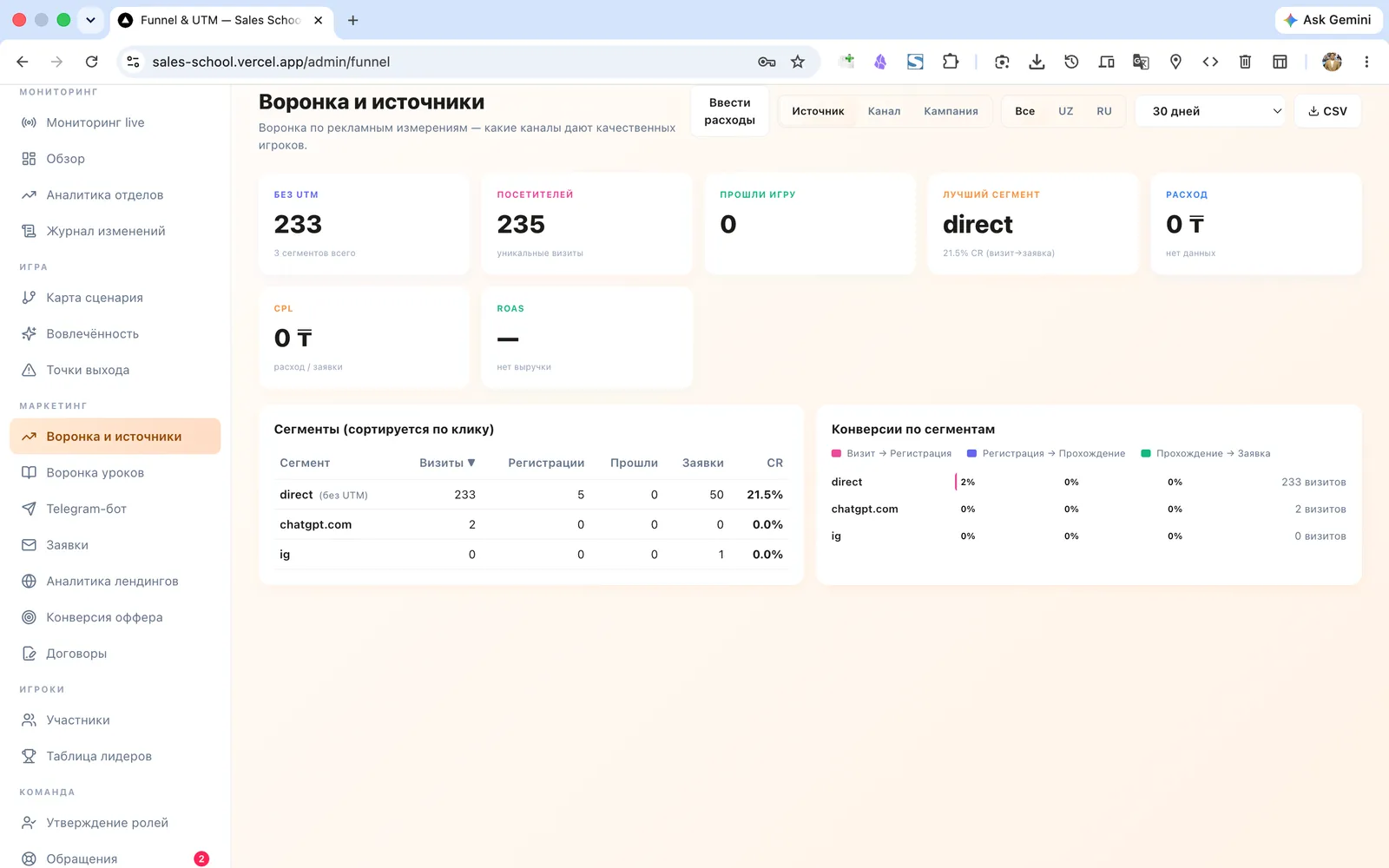
Task: Select direct segment row in table
Action: [531, 495]
